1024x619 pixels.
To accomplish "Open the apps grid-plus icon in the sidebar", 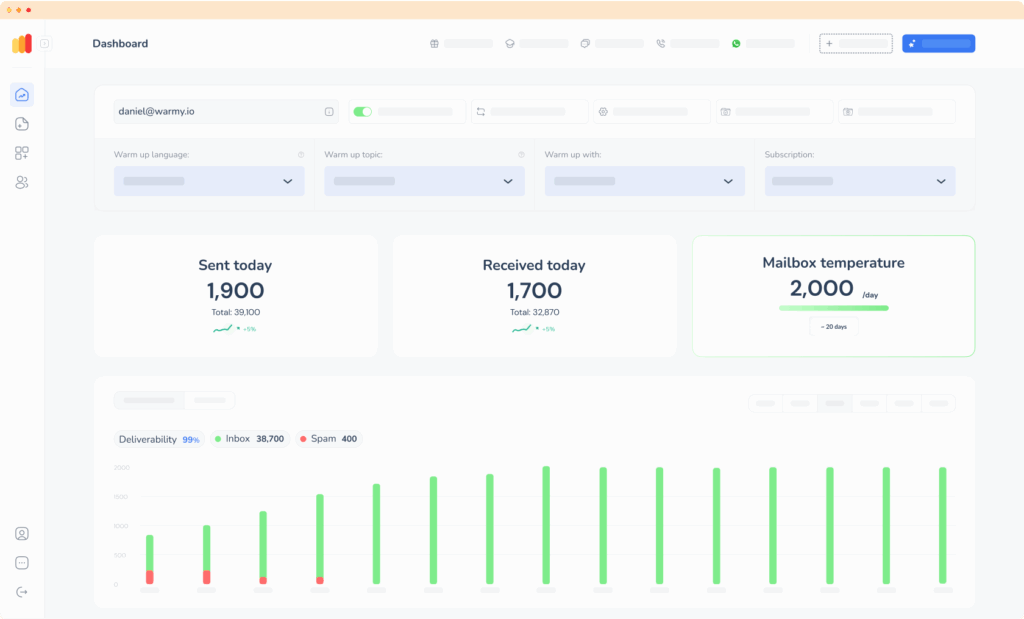I will click(22, 153).
